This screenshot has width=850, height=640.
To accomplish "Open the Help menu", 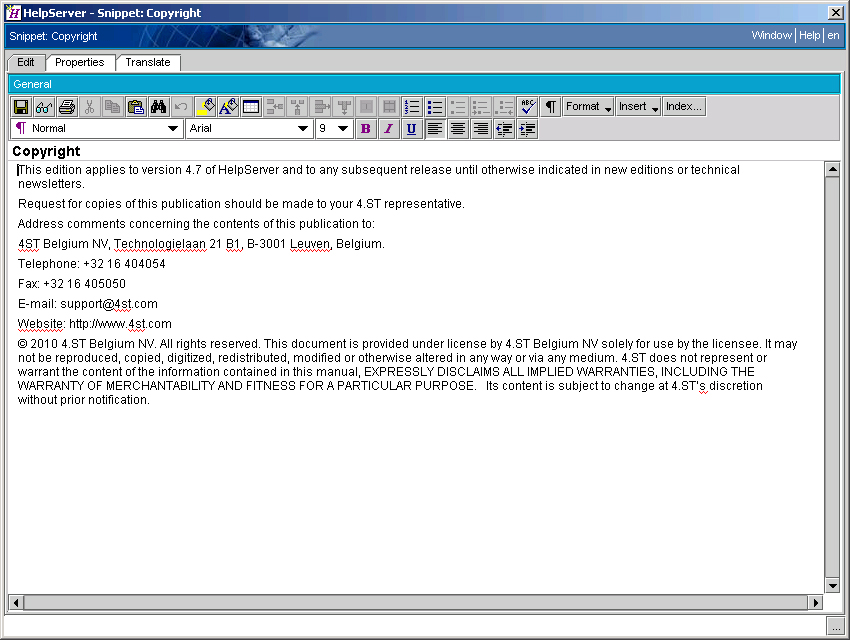I will (809, 35).
